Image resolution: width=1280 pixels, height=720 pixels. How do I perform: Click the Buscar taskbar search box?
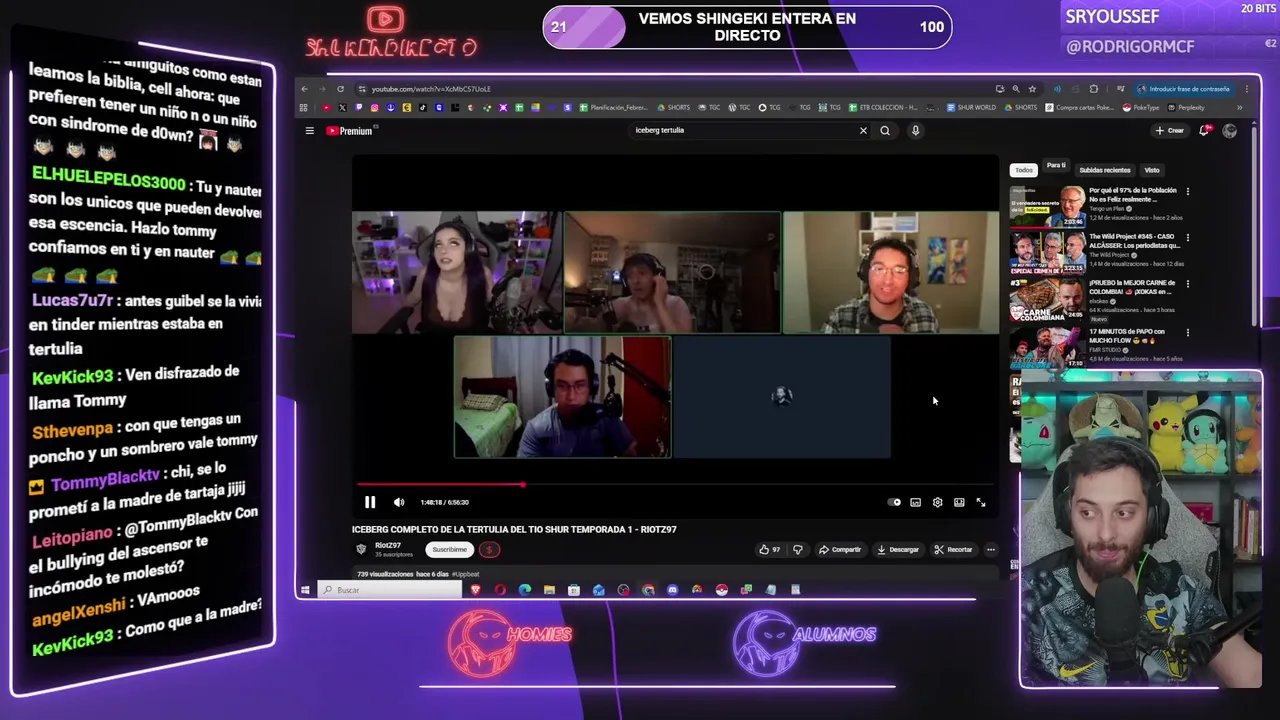pos(389,590)
